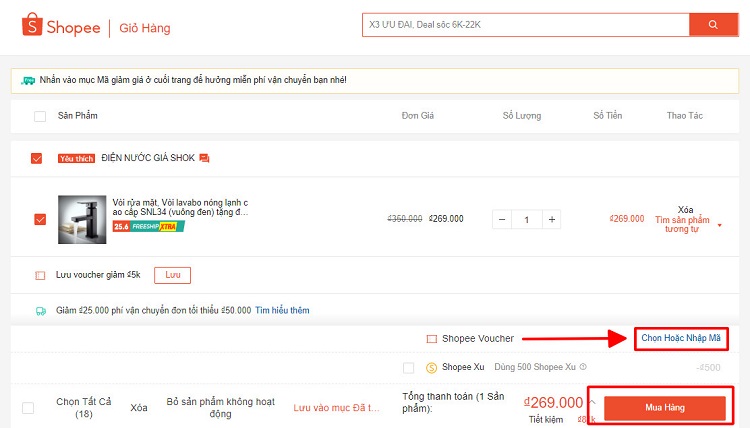Enable the Shopee Xu checkbox
This screenshot has height=428, width=750.
click(408, 367)
